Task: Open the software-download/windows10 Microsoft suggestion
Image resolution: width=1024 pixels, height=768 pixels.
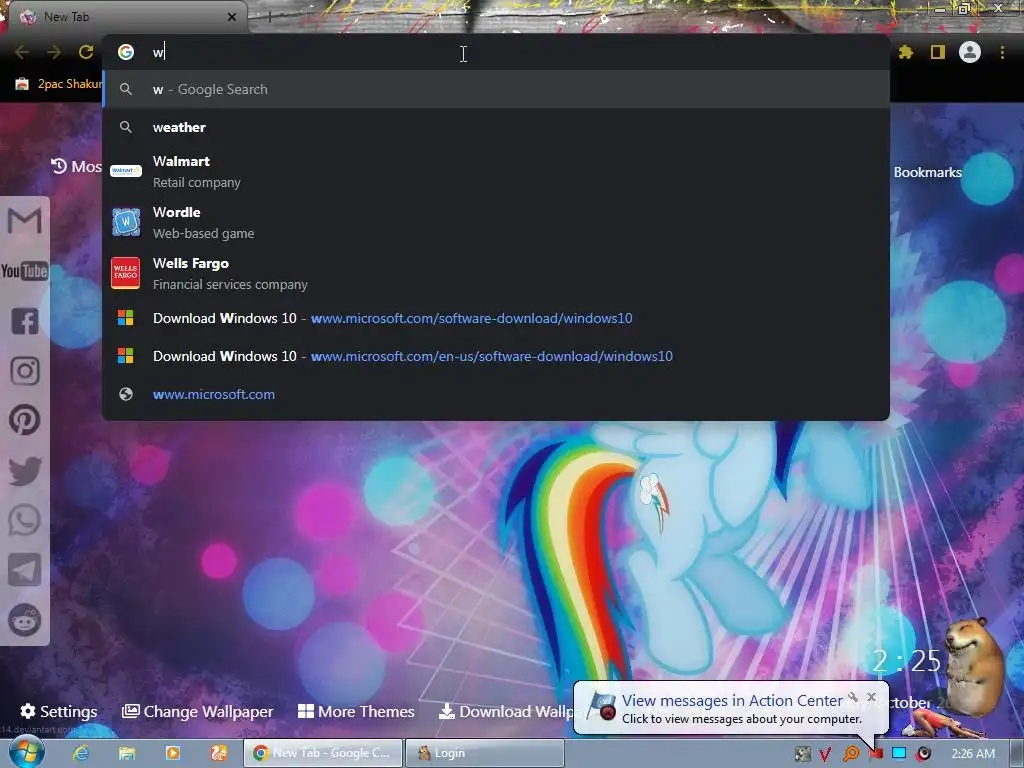Action: click(496, 318)
